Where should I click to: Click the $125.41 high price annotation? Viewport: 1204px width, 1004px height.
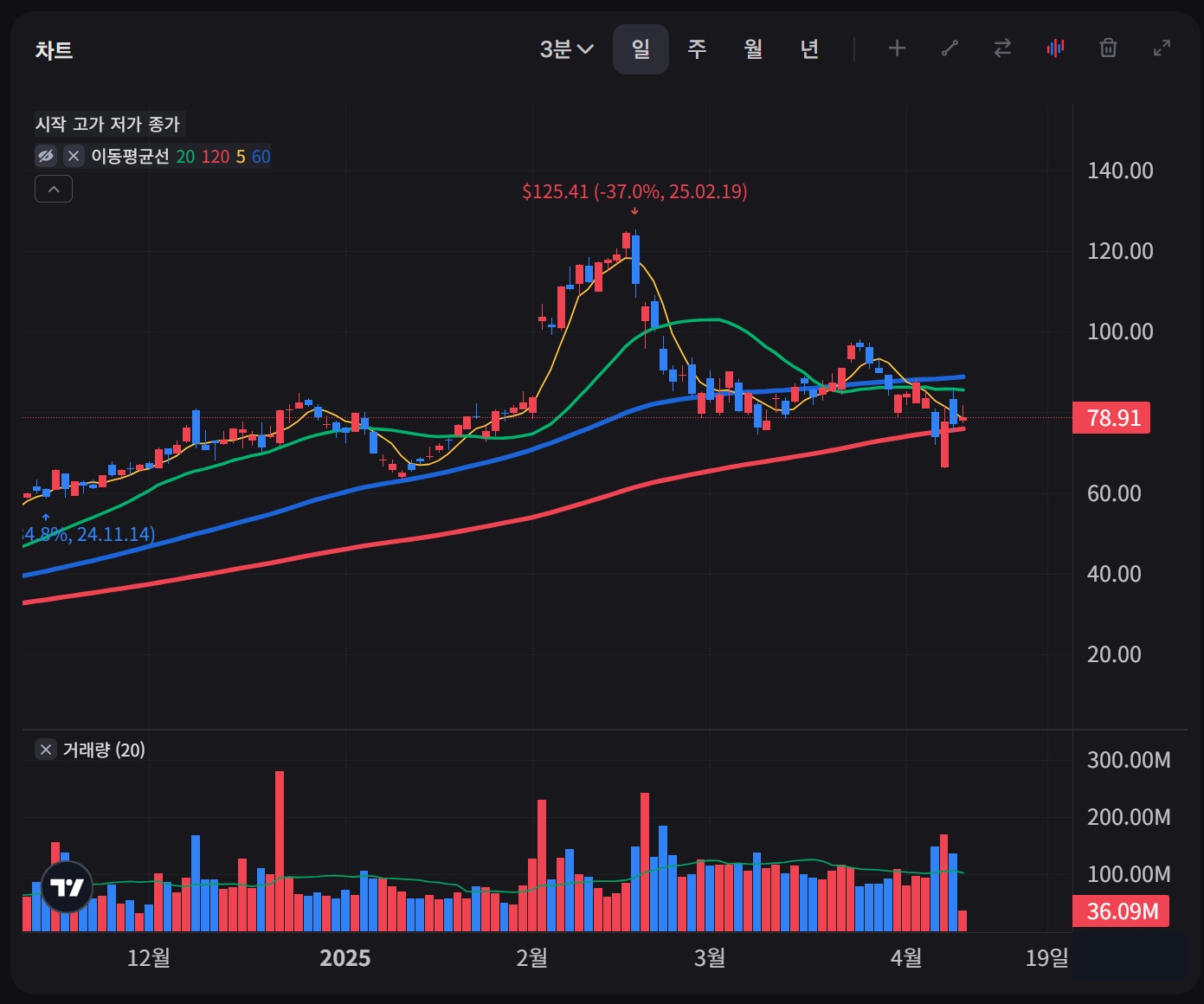point(634,191)
